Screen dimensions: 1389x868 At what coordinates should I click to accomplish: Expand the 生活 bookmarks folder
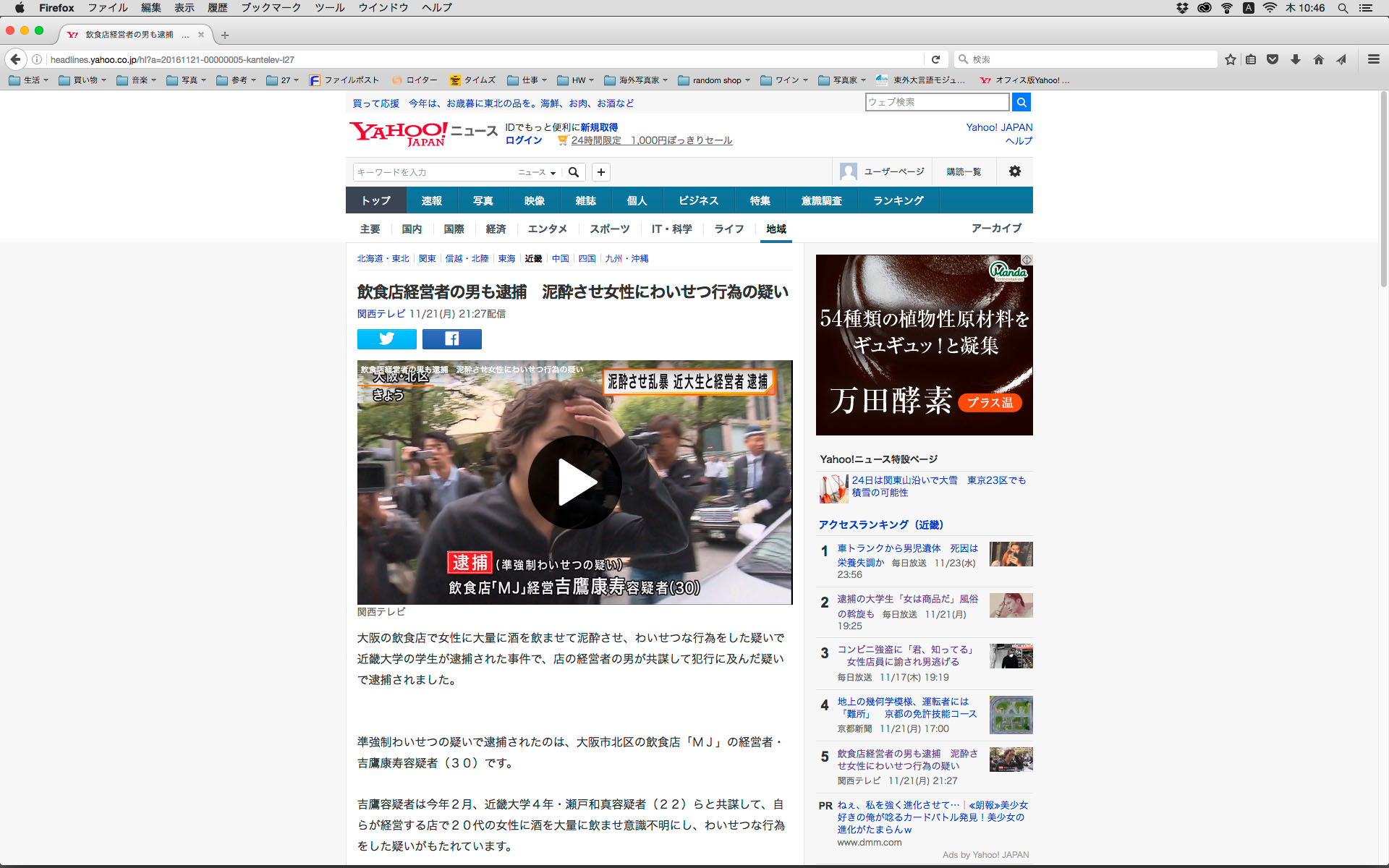29,80
